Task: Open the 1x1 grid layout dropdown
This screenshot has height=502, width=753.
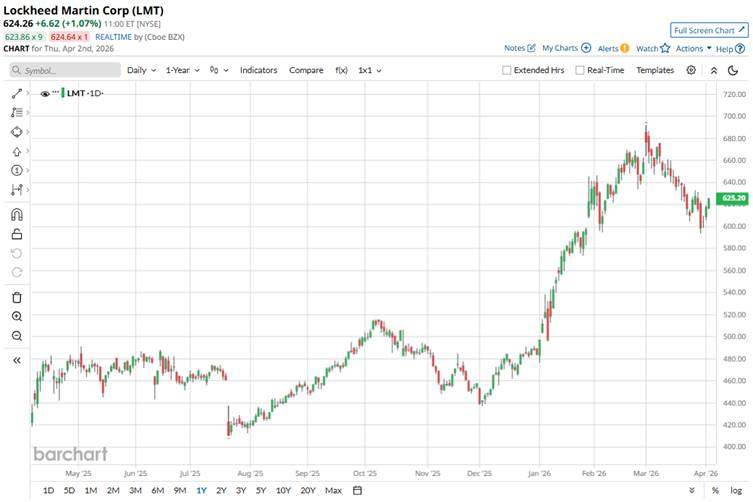Action: point(370,70)
